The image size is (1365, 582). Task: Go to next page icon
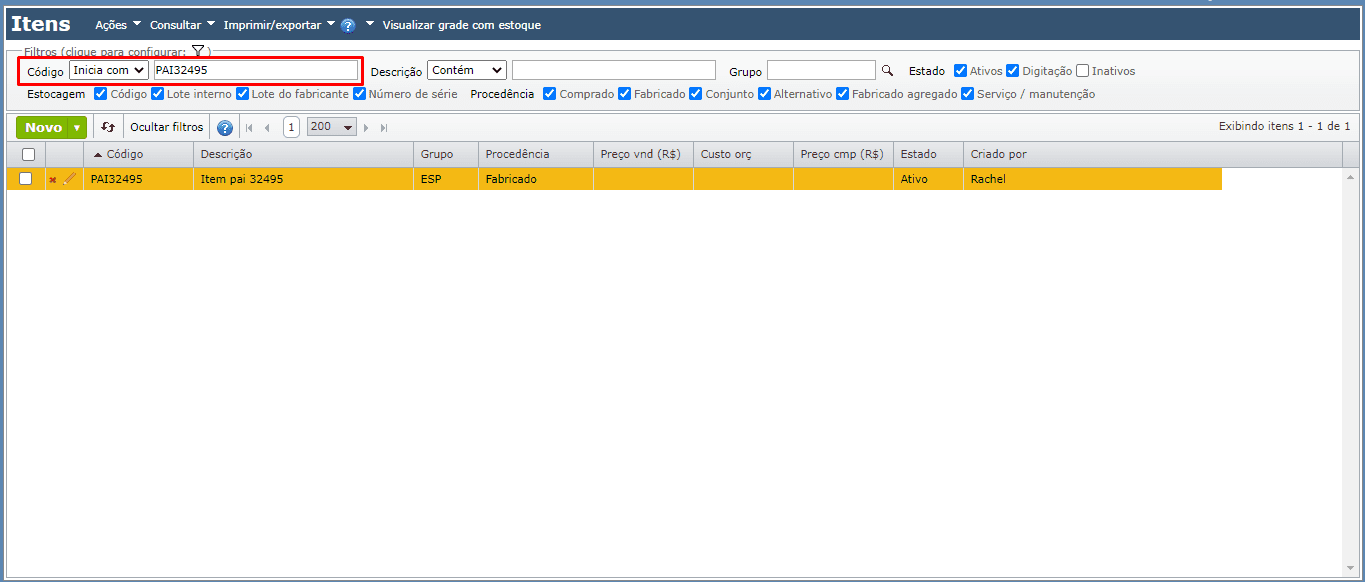click(x=366, y=128)
